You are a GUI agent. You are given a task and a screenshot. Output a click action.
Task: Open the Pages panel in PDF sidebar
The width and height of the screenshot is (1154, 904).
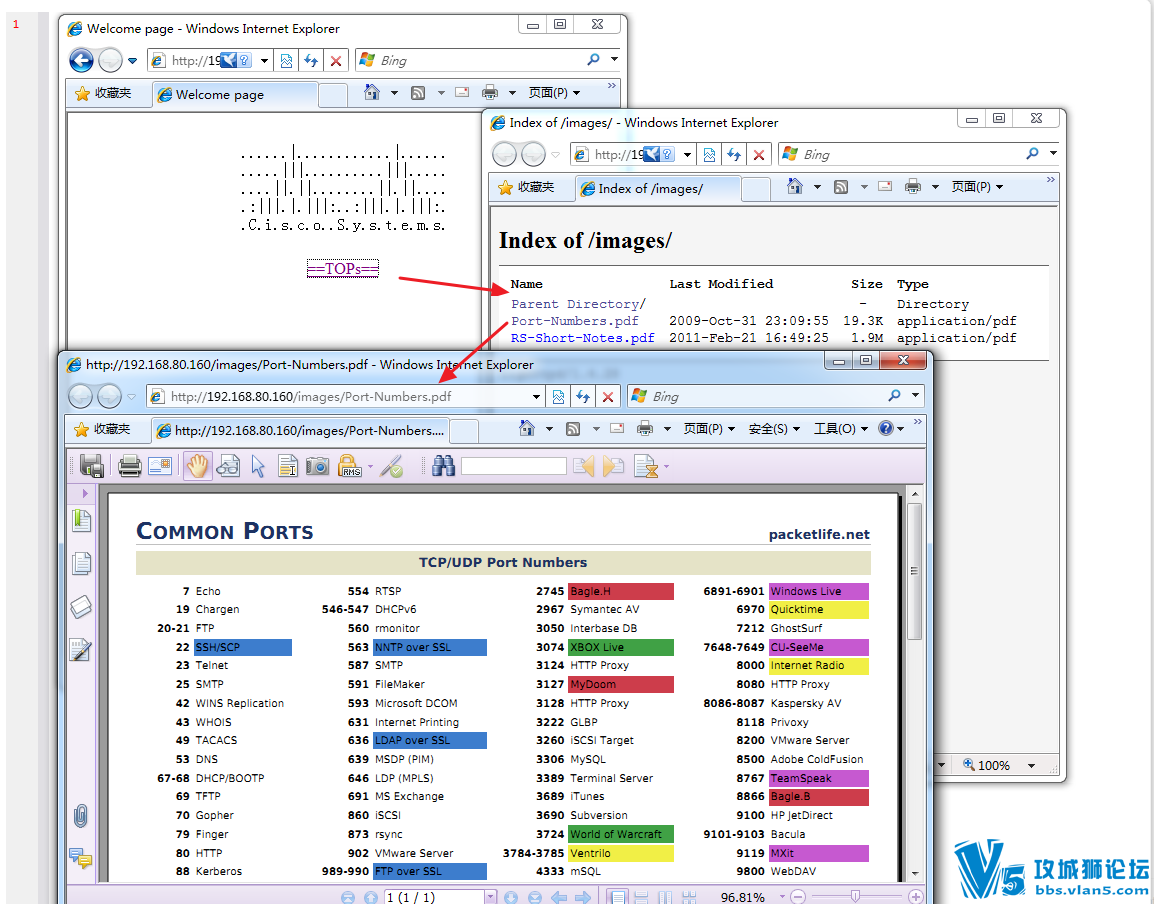click(81, 564)
